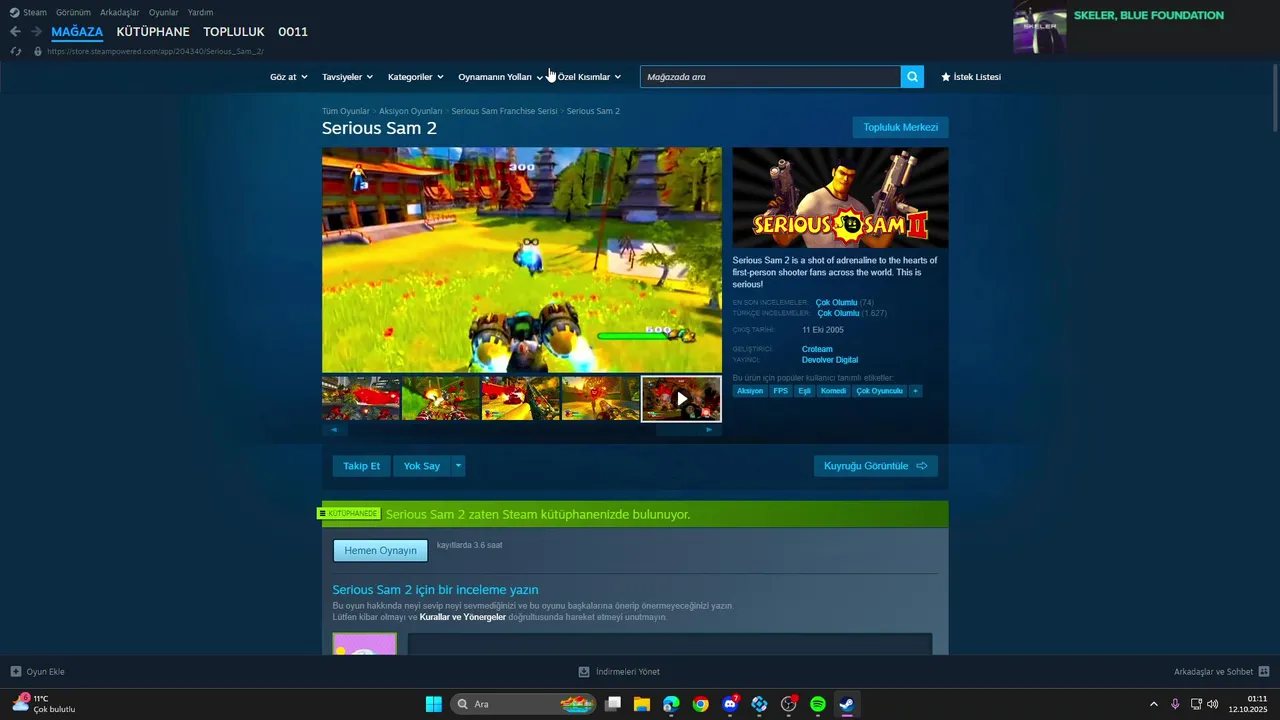
Task: Open the network tray icon
Action: pyautogui.click(x=1196, y=704)
